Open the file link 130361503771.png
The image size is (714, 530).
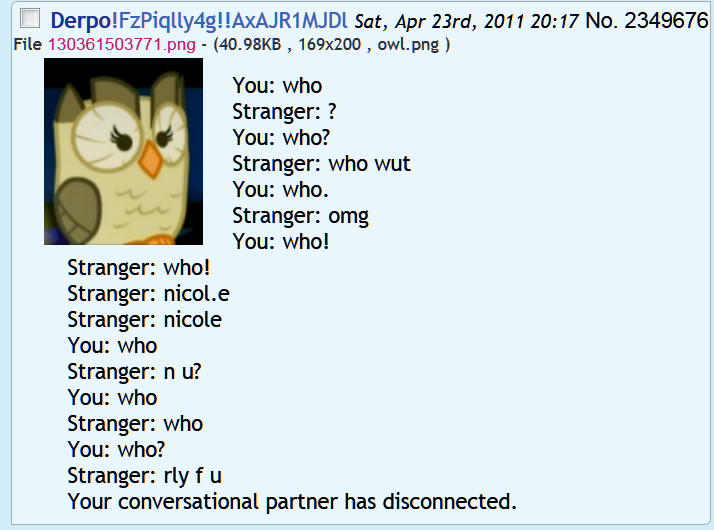coord(122,45)
